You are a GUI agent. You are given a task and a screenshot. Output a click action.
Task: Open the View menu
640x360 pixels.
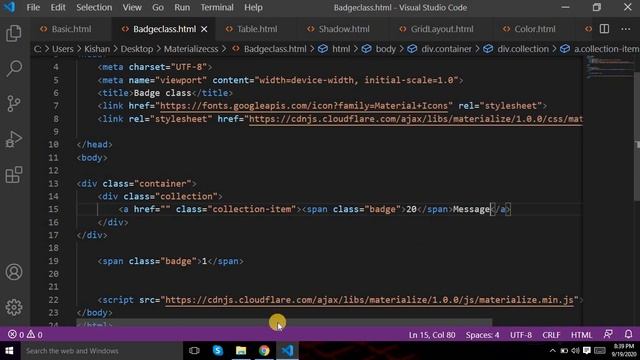coord(132,7)
